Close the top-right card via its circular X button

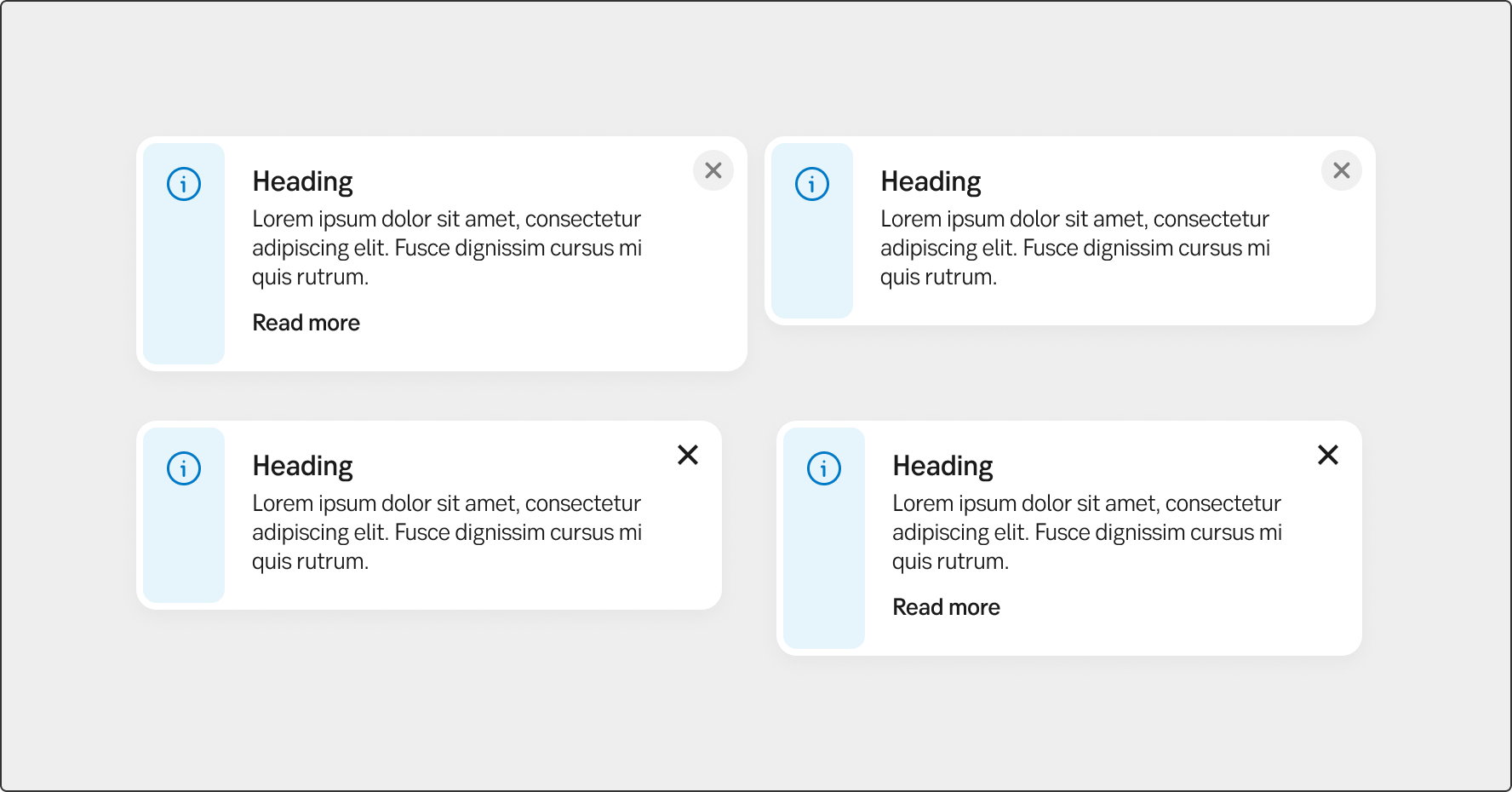coord(1342,170)
